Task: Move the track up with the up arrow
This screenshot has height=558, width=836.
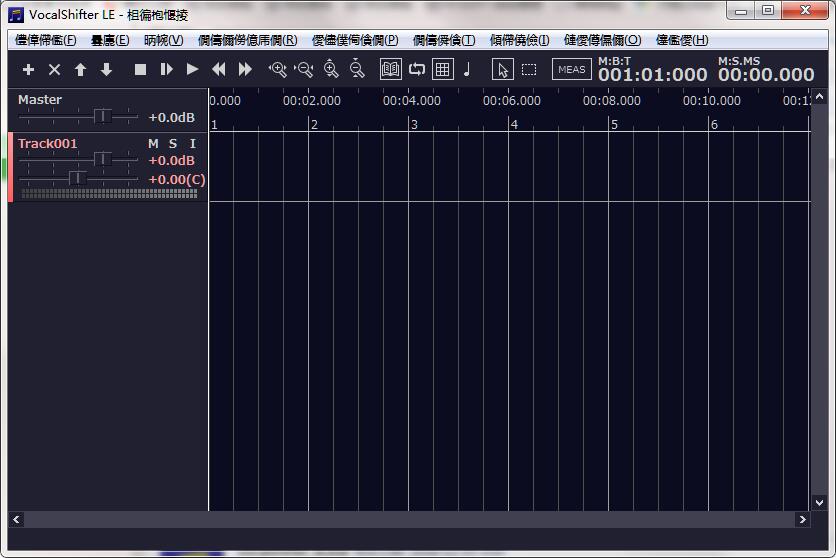Action: (x=80, y=70)
